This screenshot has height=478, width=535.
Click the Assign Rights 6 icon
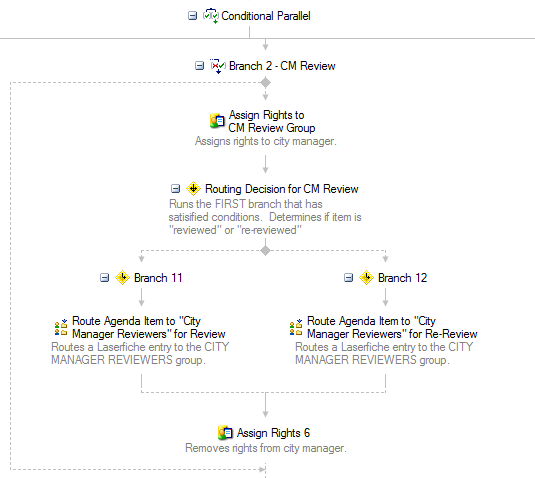(225, 433)
